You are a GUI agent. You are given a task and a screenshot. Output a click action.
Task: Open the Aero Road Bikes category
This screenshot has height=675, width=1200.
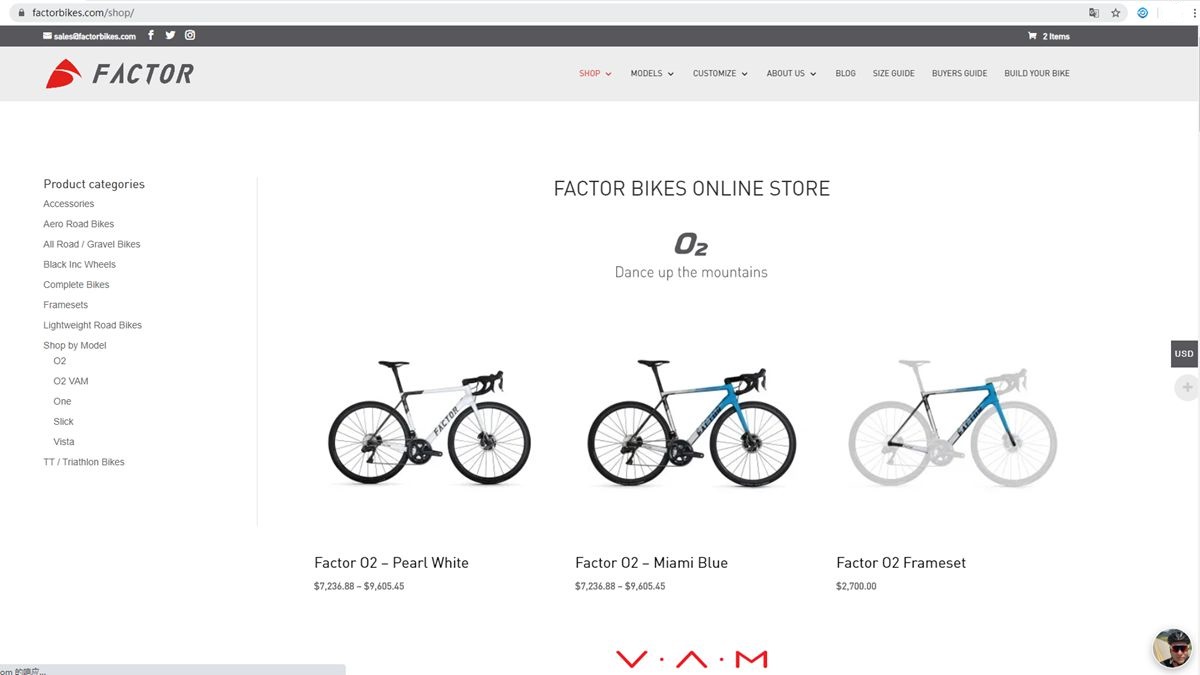pyautogui.click(x=79, y=224)
